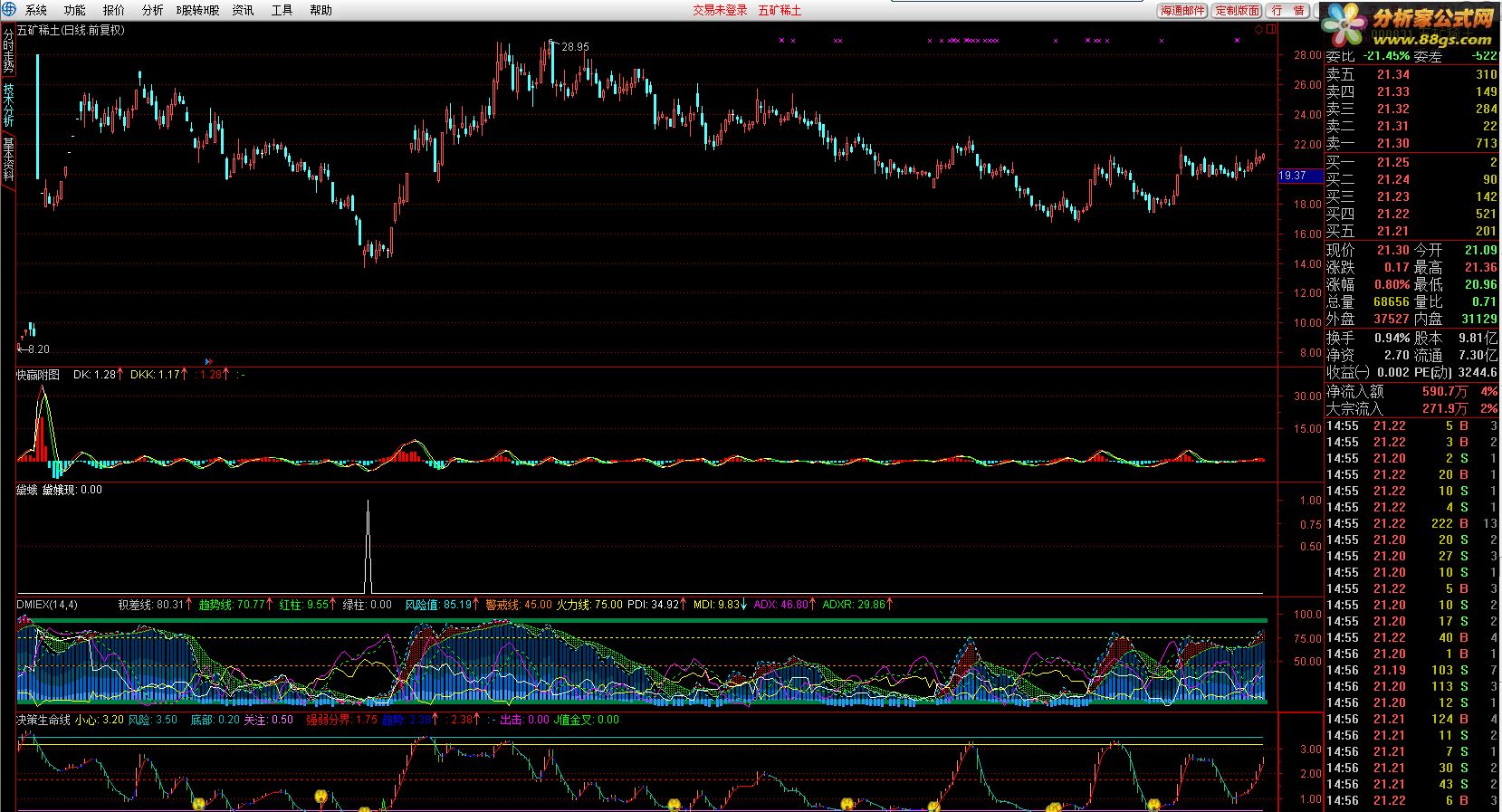The height and width of the screenshot is (812, 1502).
Task: Switch to the 技术分析 side tab
Action: click(x=8, y=105)
